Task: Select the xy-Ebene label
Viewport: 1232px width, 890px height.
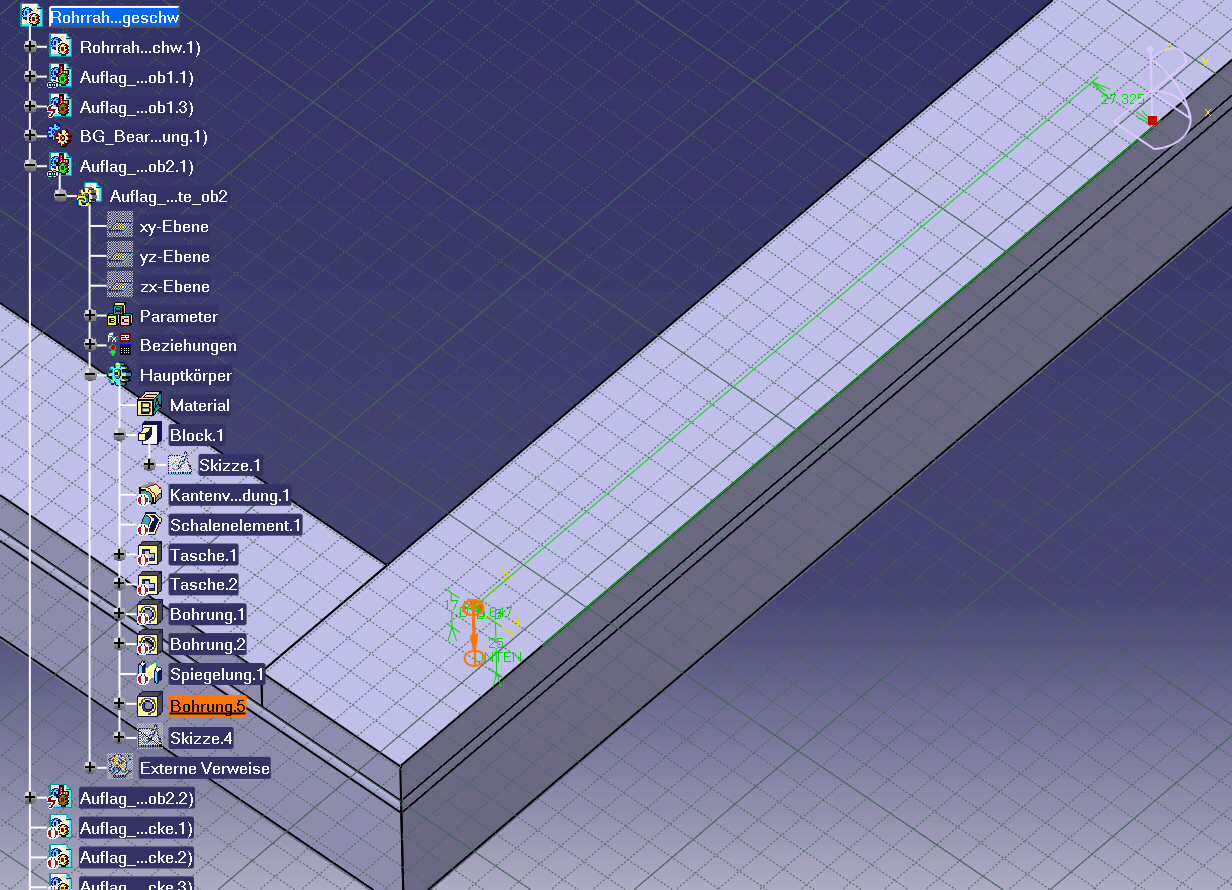Action: [x=175, y=226]
